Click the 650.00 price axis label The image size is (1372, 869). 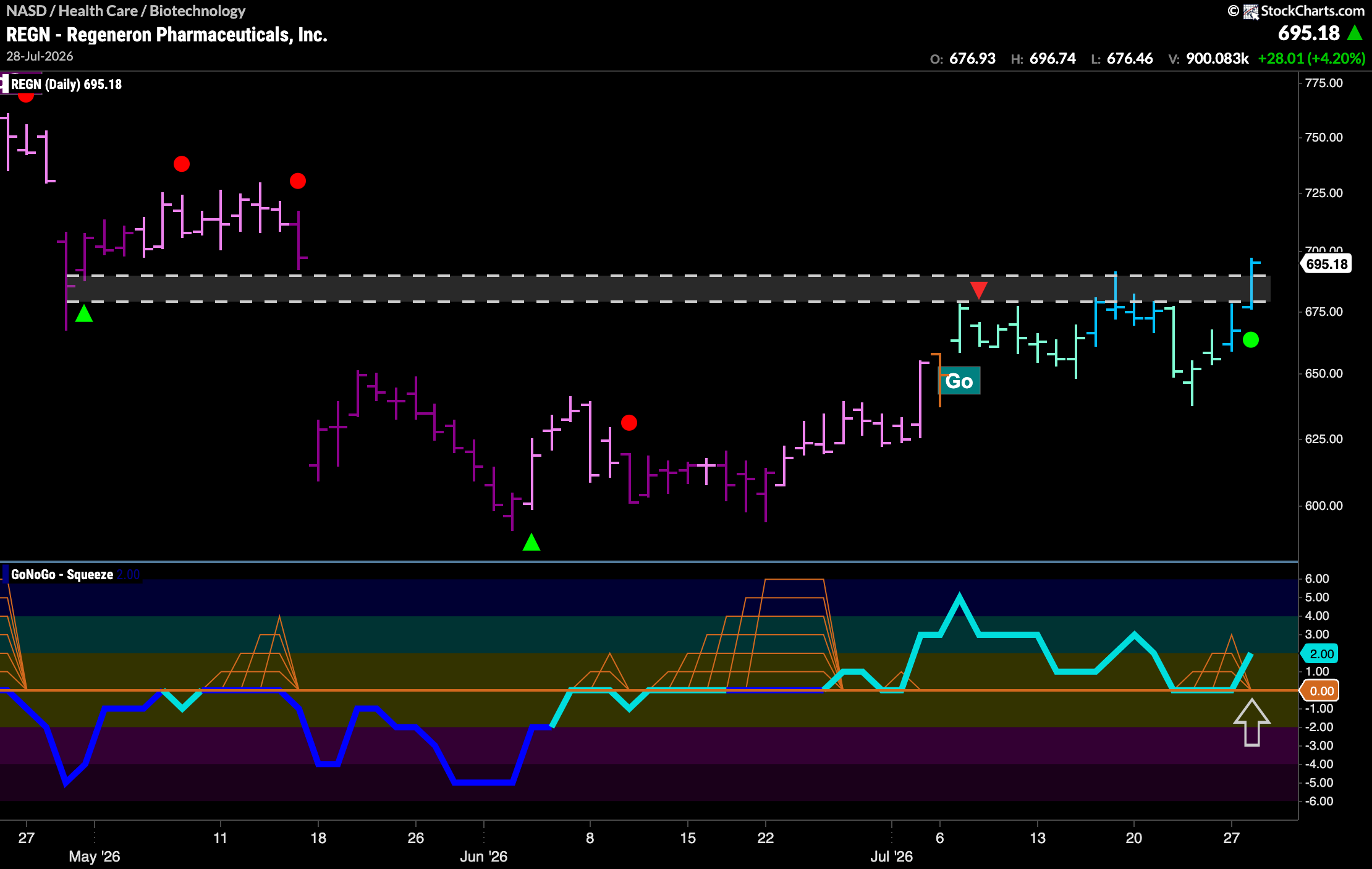click(1324, 373)
